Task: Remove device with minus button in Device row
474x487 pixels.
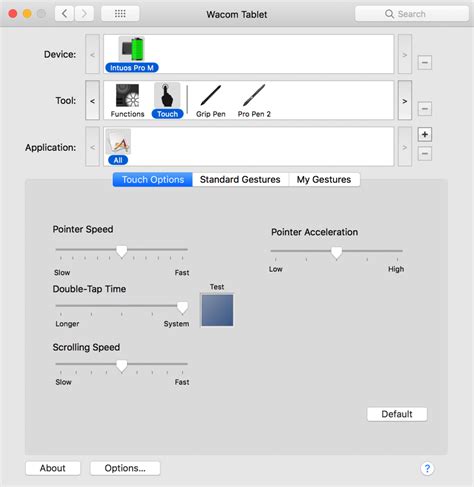Action: tap(425, 62)
